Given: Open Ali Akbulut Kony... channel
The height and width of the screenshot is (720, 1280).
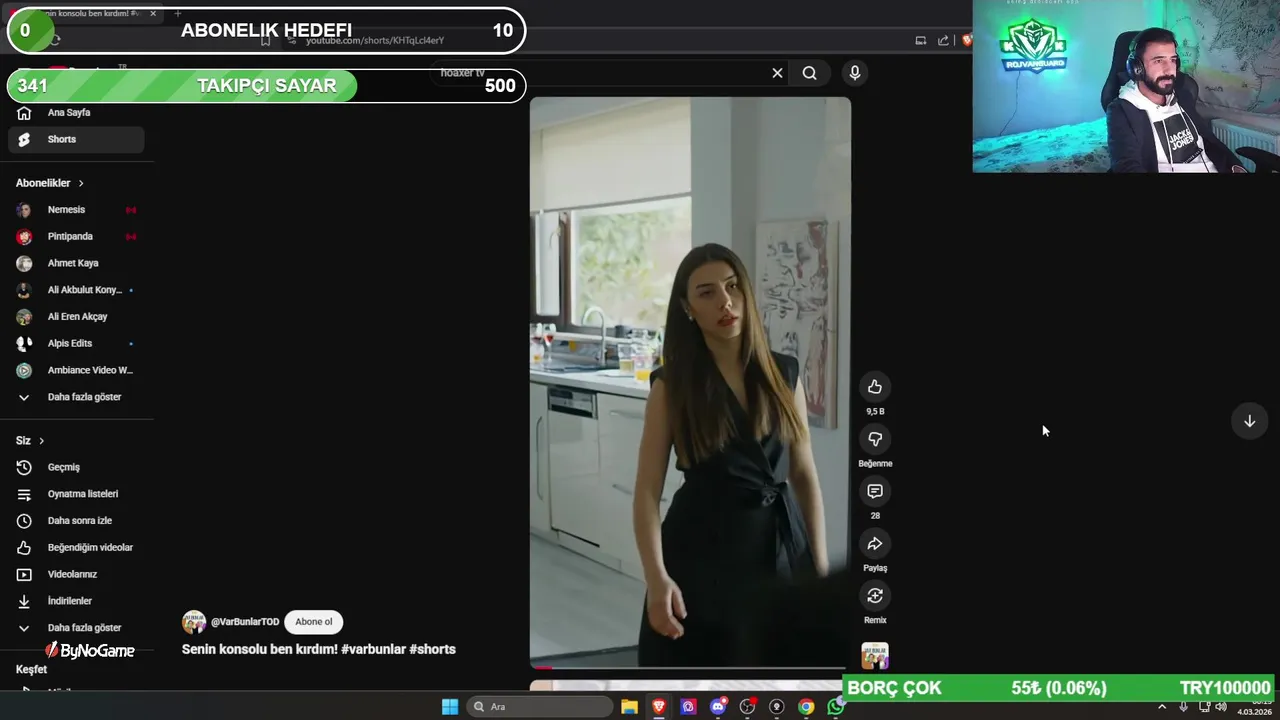Looking at the screenshot, I should tap(76, 290).
